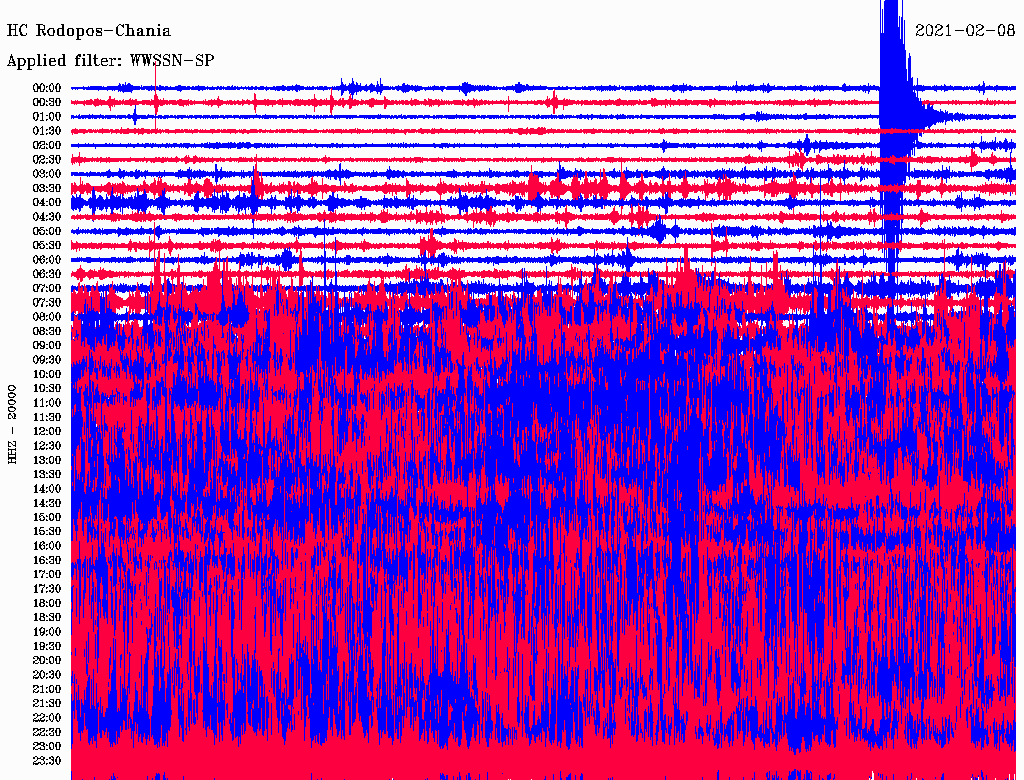Click the 04:00 time label
The height and width of the screenshot is (780, 1024).
(47, 203)
